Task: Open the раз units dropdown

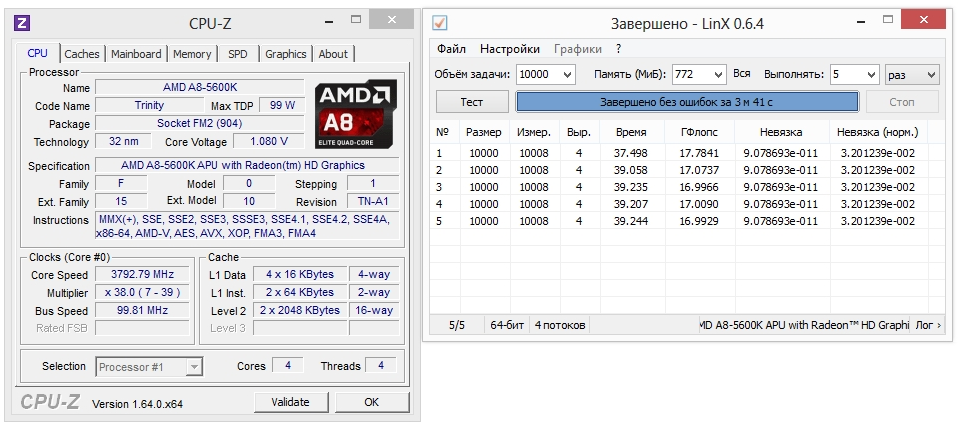Action: click(912, 75)
